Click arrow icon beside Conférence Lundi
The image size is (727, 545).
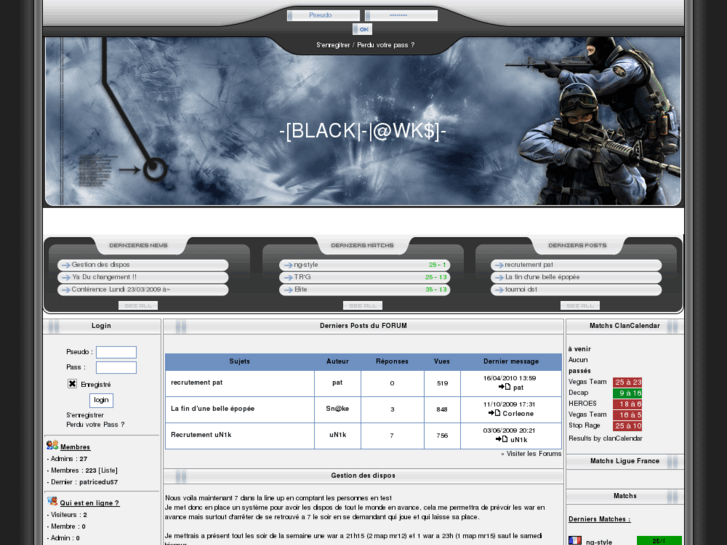(x=65, y=290)
